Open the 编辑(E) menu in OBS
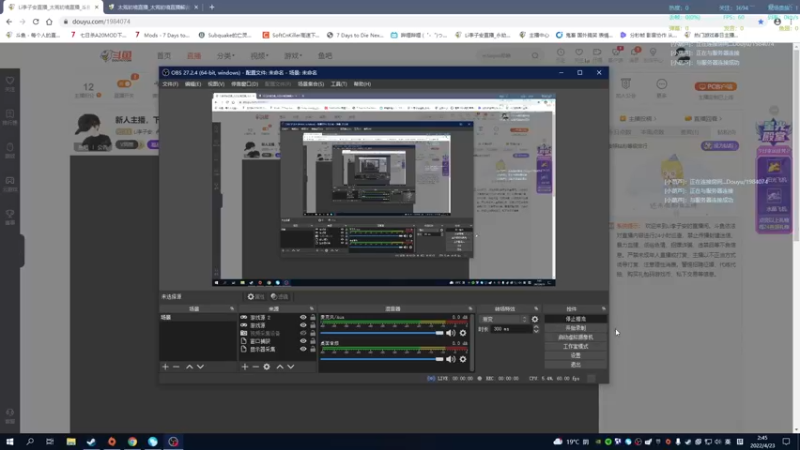 192,84
